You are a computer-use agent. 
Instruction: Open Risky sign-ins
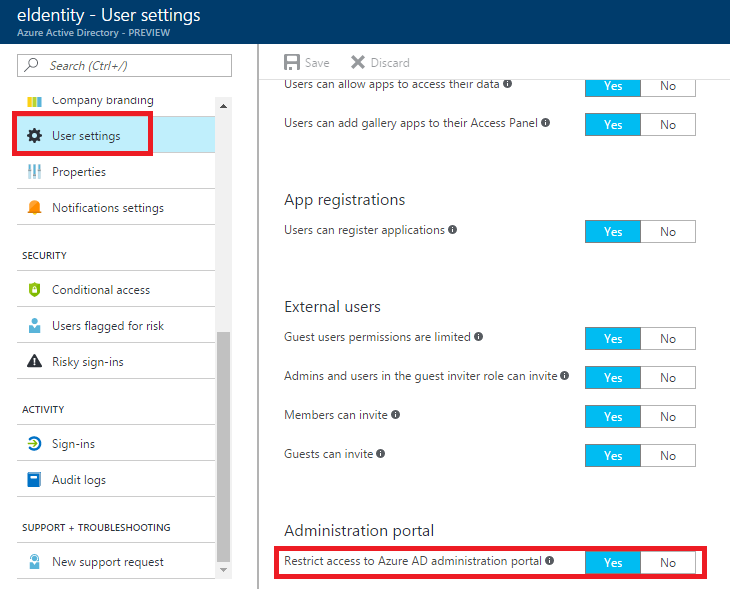click(116, 361)
